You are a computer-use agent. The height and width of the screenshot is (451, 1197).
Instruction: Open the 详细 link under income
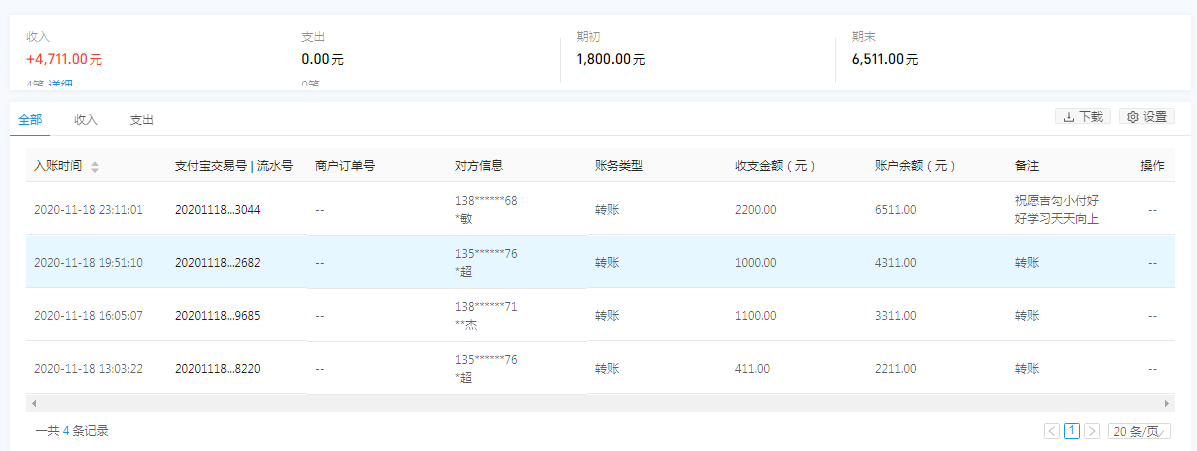click(x=60, y=85)
